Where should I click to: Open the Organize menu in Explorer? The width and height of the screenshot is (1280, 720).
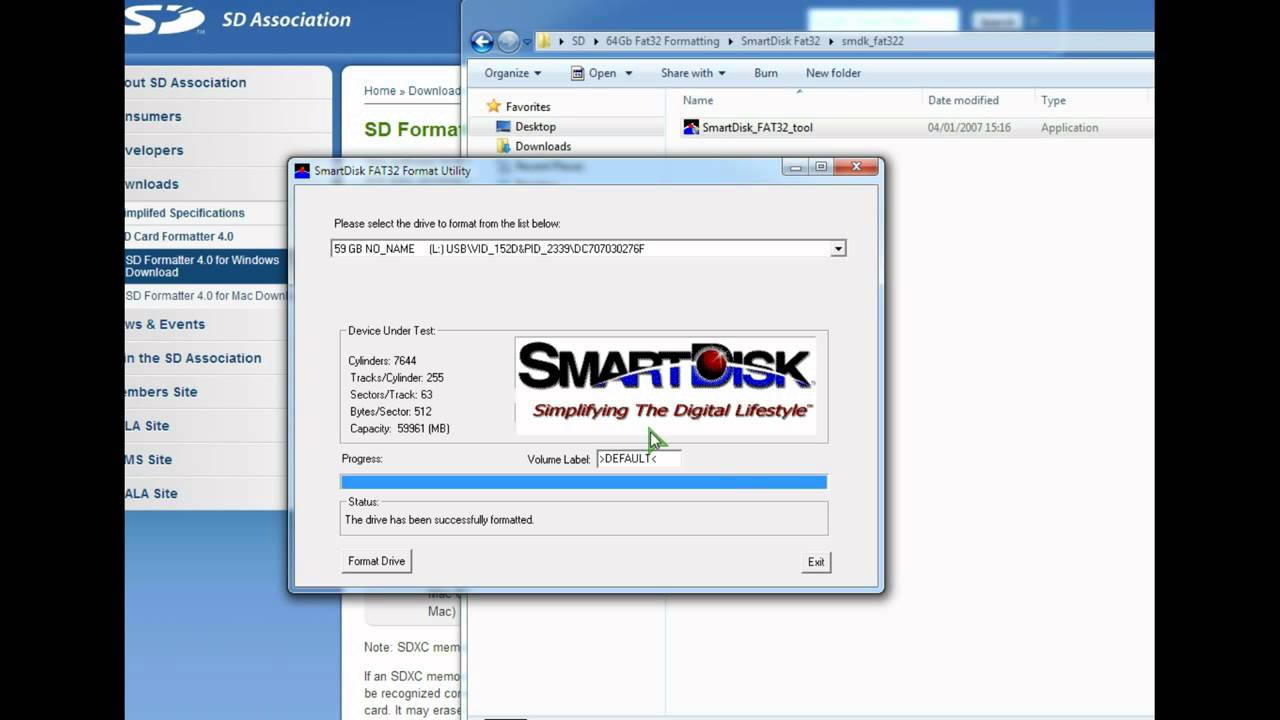512,73
